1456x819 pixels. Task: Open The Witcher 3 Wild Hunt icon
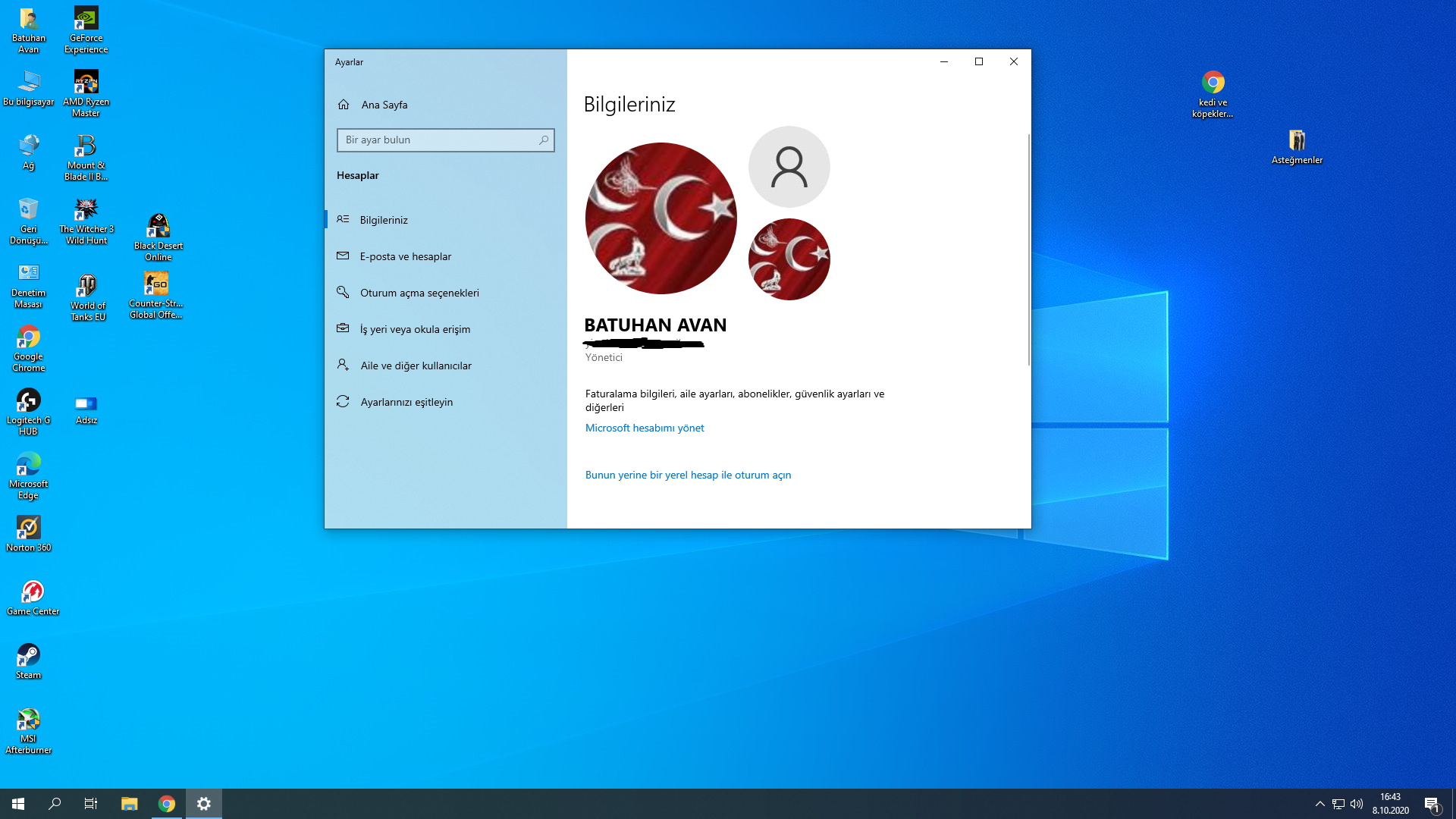pos(86,210)
